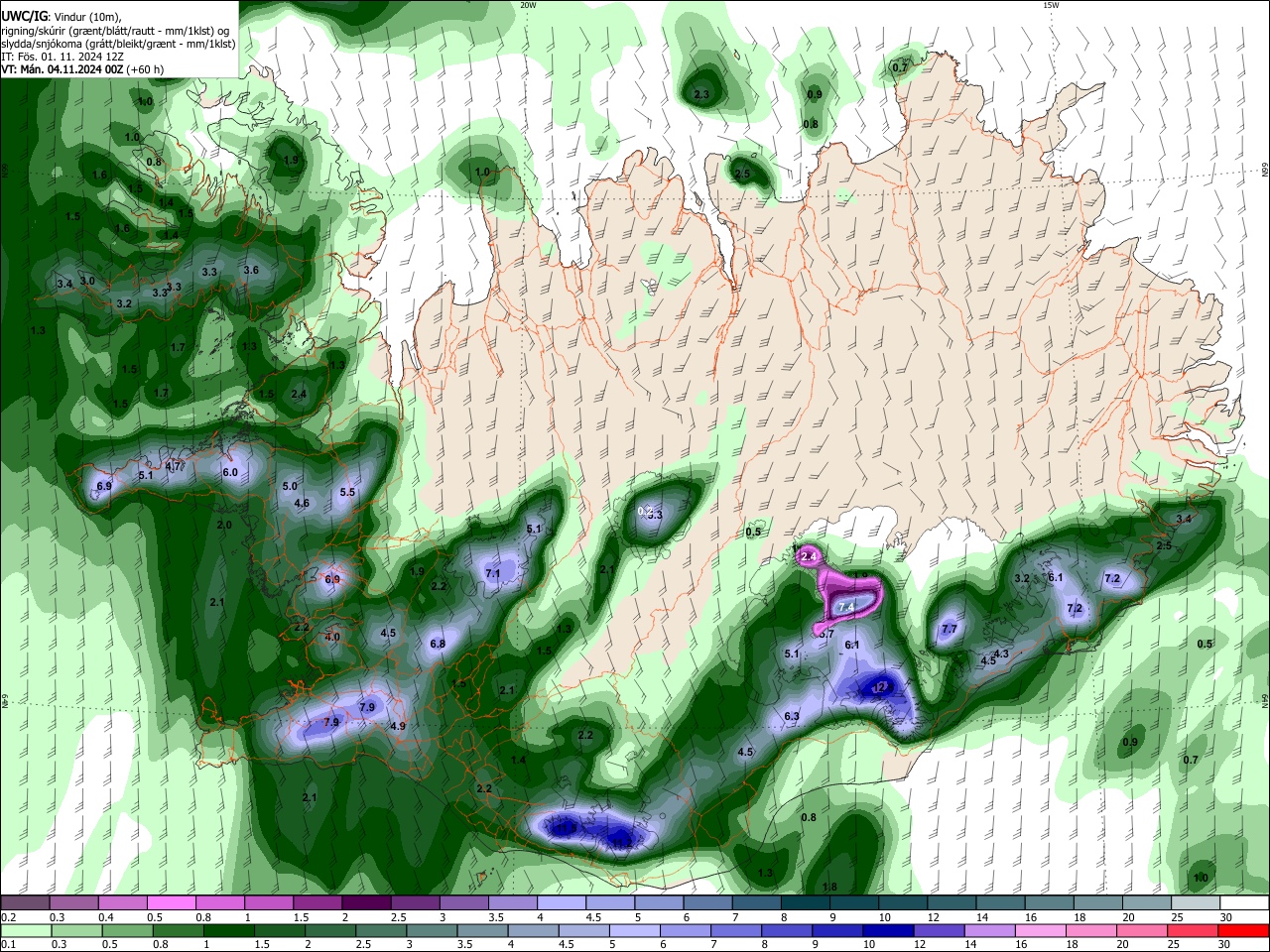This screenshot has height=952, width=1270.
Task: Click the "5.5" precipitation value
Action: [x=347, y=492]
